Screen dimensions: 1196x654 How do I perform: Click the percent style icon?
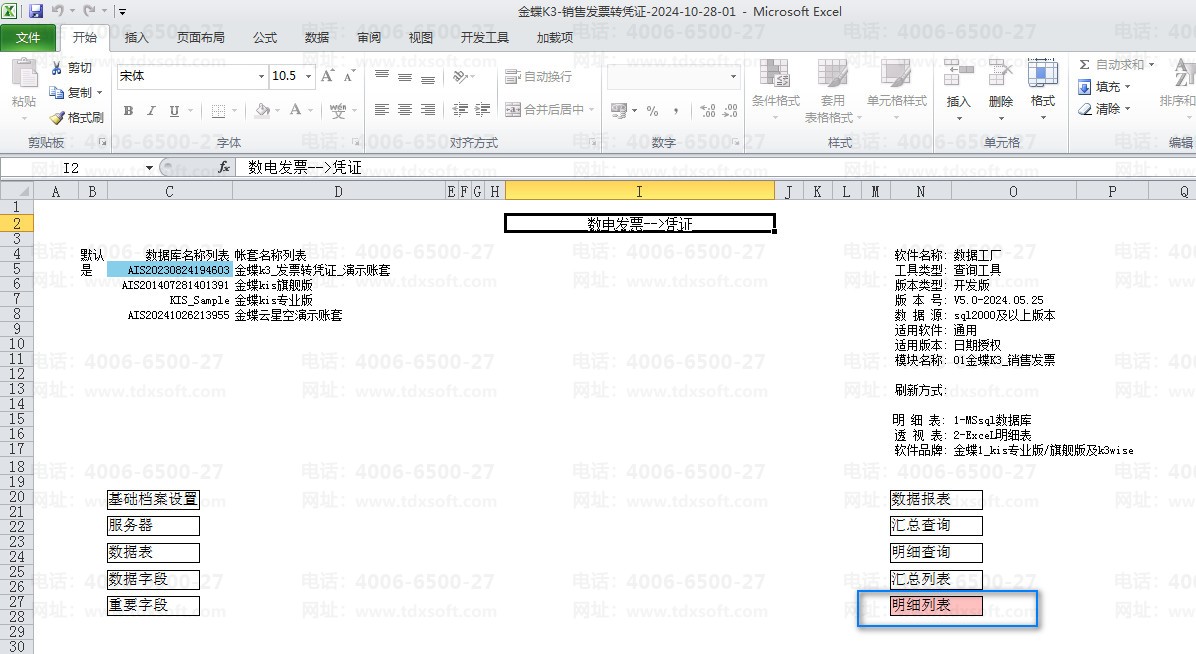click(x=652, y=111)
